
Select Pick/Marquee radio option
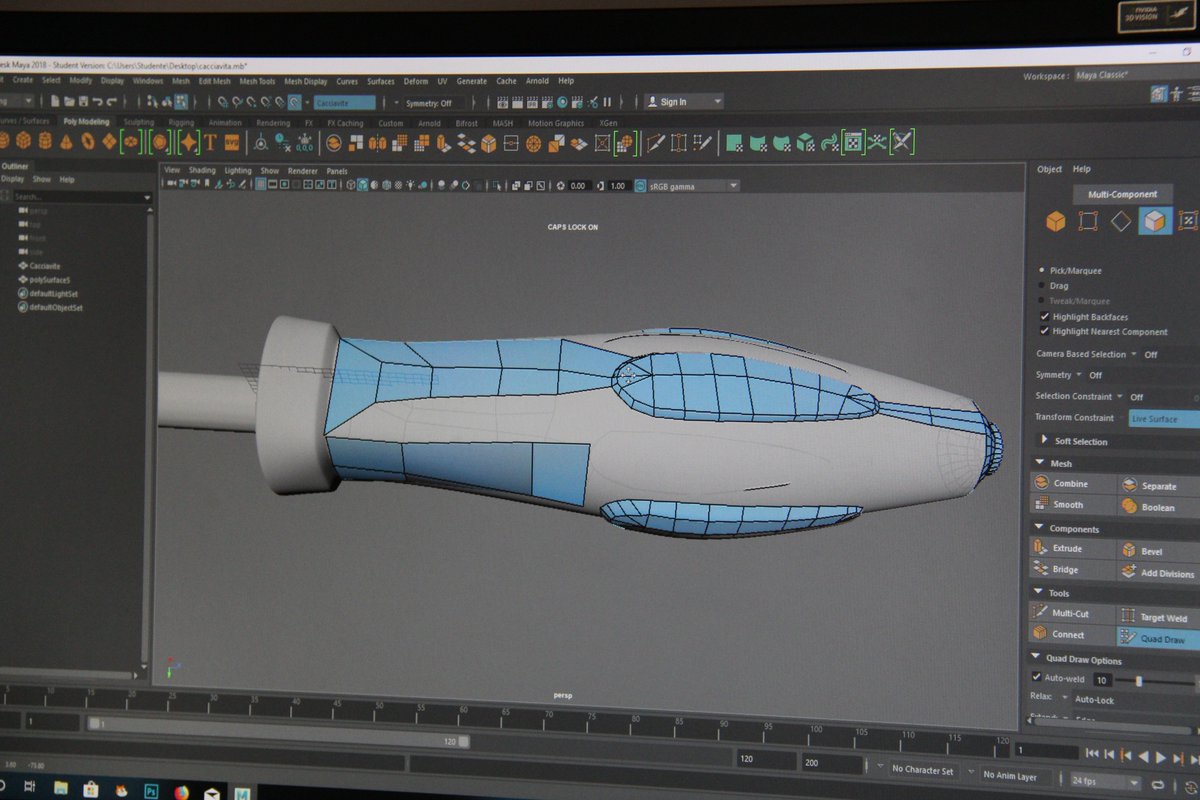[x=1042, y=270]
